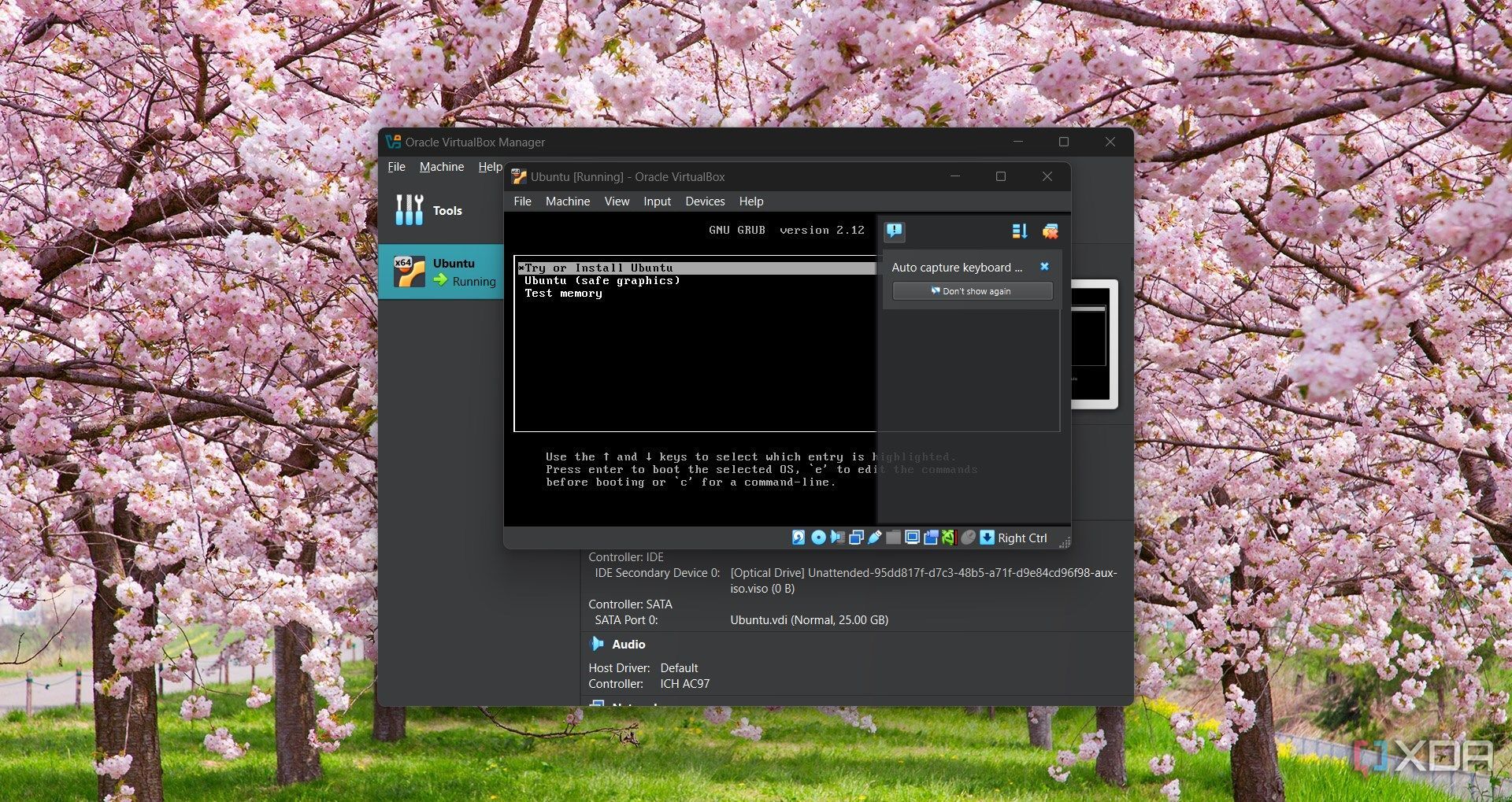
Task: Click the recording status bar icon
Action: coord(931,538)
